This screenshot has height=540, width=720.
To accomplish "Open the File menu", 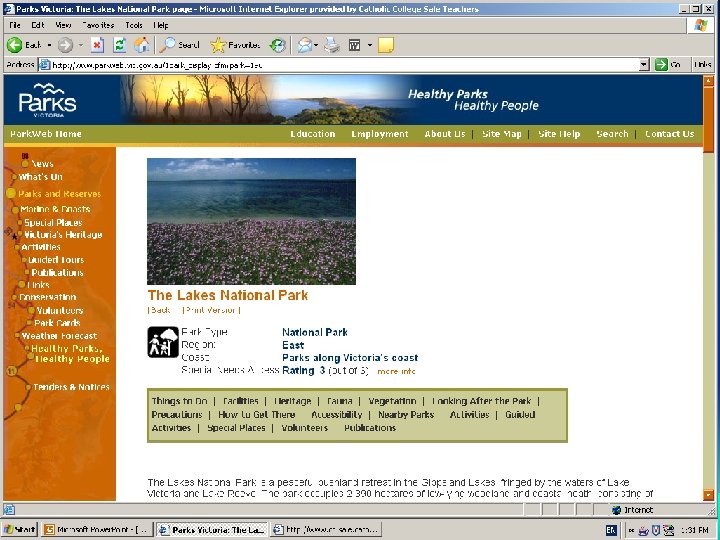I will coord(15,25).
